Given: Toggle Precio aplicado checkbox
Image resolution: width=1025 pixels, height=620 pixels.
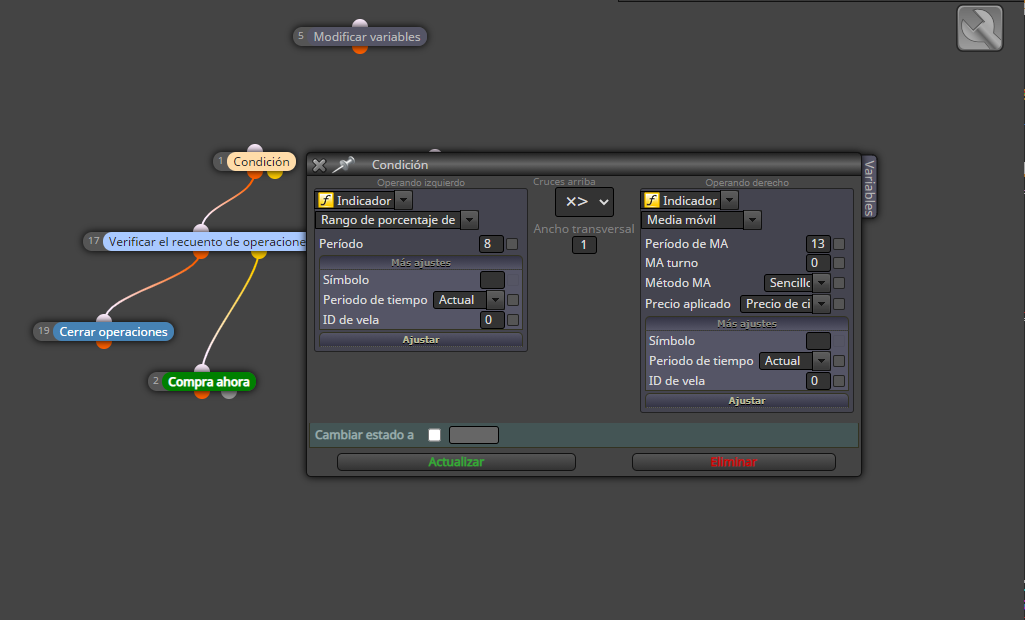Looking at the screenshot, I should [x=839, y=304].
